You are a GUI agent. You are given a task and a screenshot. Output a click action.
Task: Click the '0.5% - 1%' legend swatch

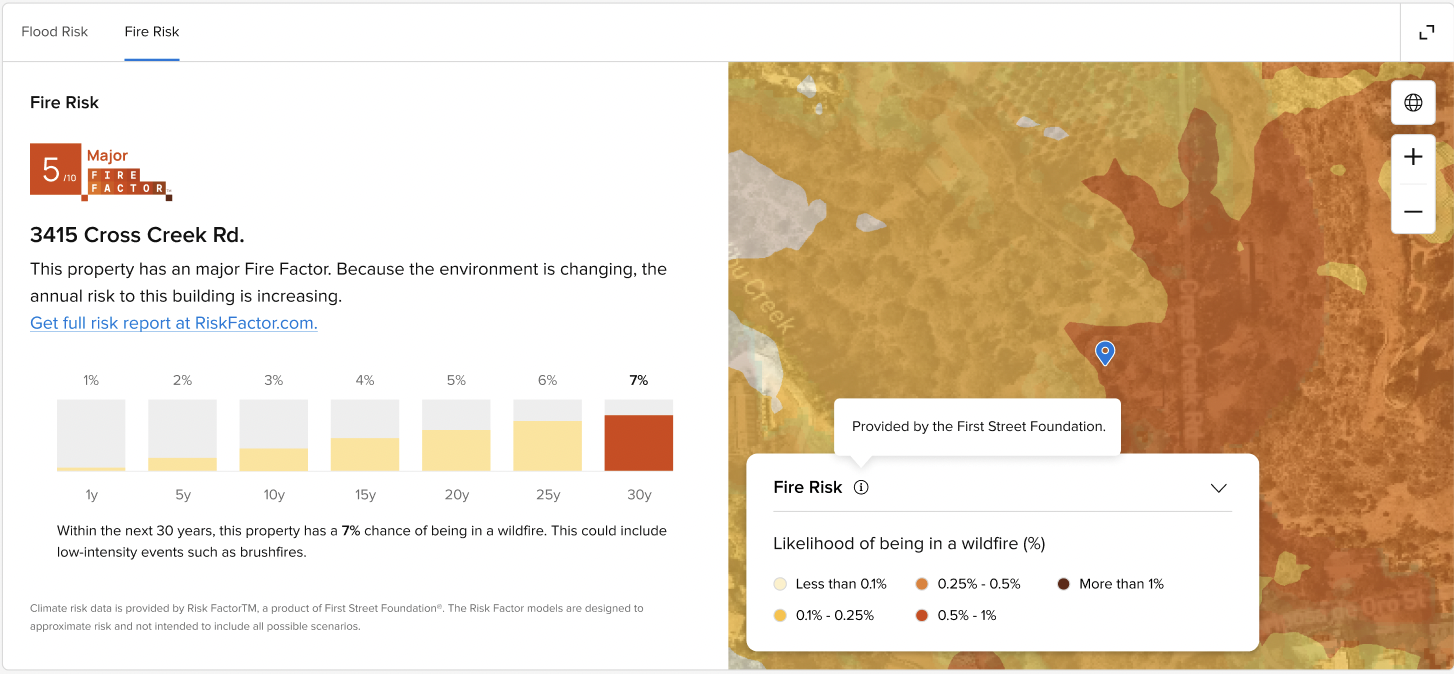pos(922,616)
